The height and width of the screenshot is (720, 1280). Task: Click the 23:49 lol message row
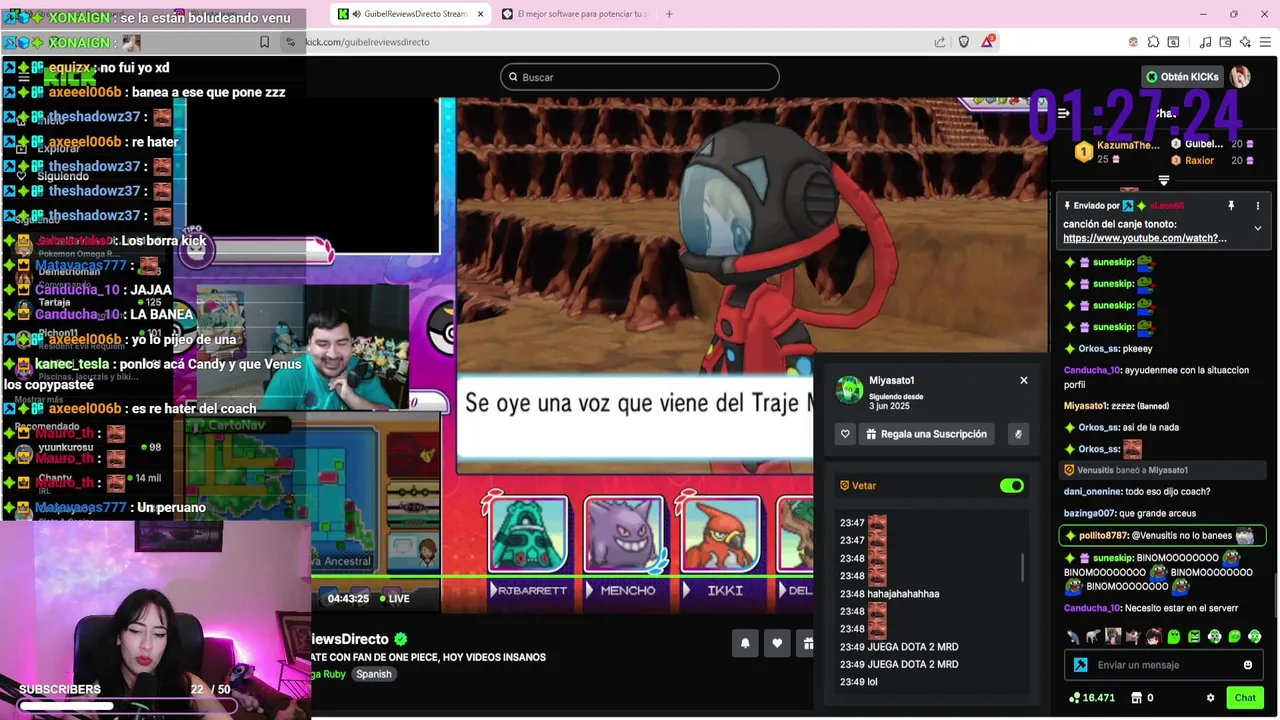[x=858, y=682]
